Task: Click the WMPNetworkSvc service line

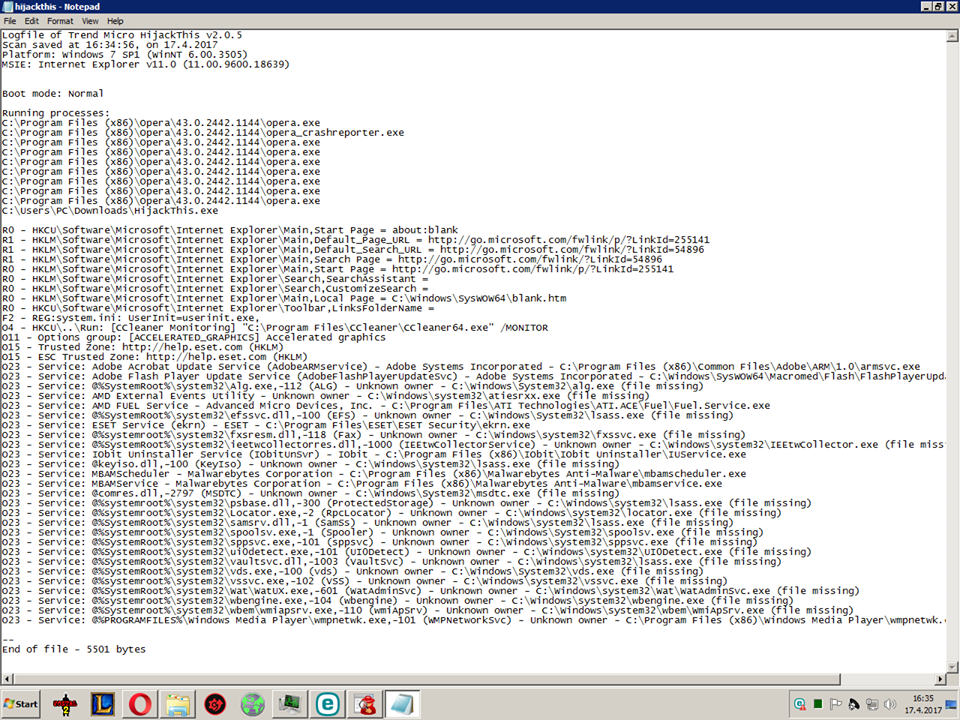Action: point(473,620)
